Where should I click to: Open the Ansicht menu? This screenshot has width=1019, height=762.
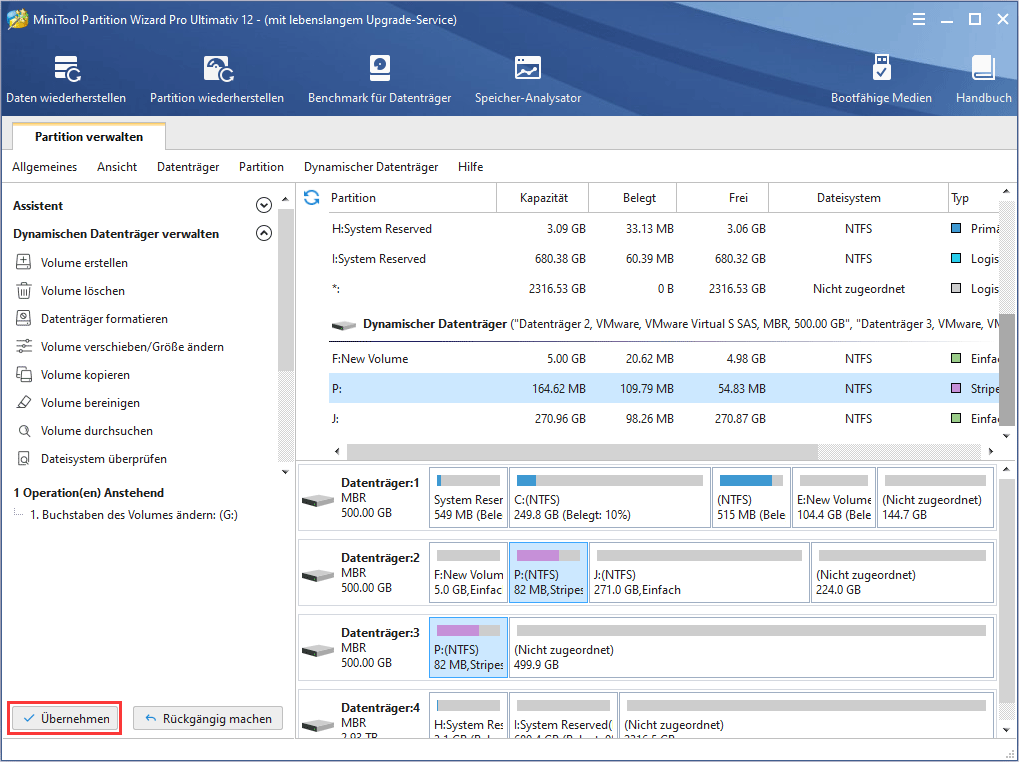tap(117, 167)
